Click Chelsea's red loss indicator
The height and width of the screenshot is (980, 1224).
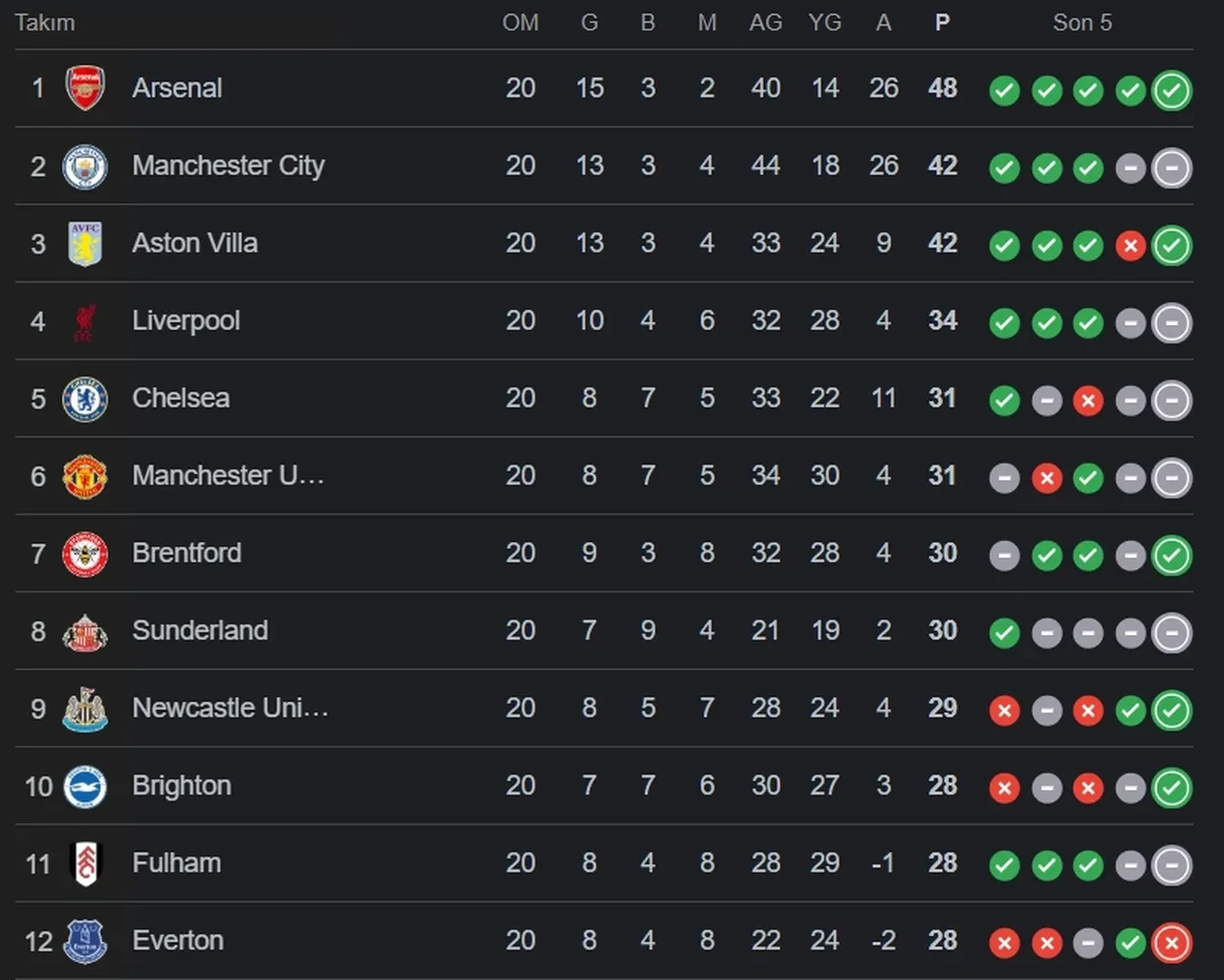coord(1088,401)
